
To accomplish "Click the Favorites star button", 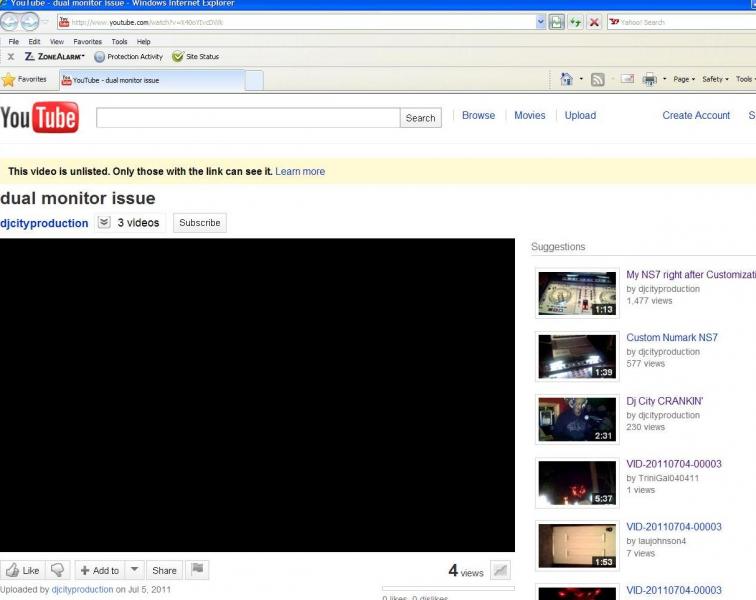I will pyautogui.click(x=24, y=80).
